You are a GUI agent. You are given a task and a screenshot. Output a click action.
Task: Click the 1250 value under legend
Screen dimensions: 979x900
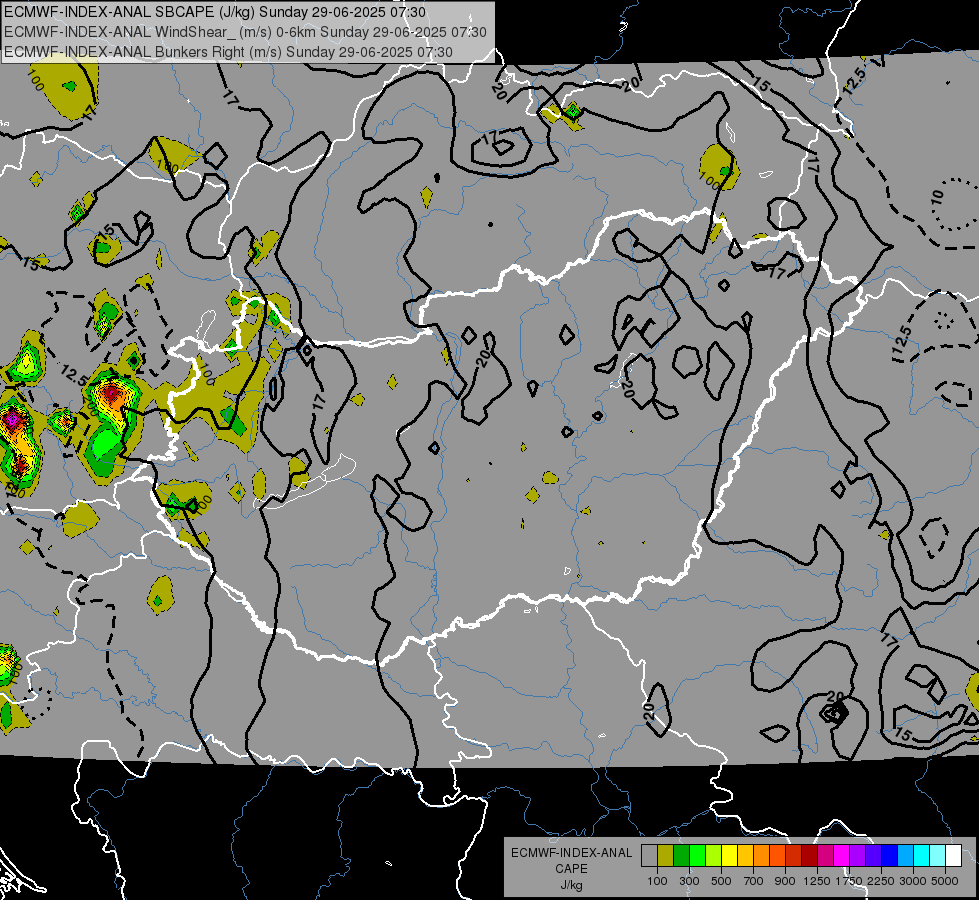817,881
